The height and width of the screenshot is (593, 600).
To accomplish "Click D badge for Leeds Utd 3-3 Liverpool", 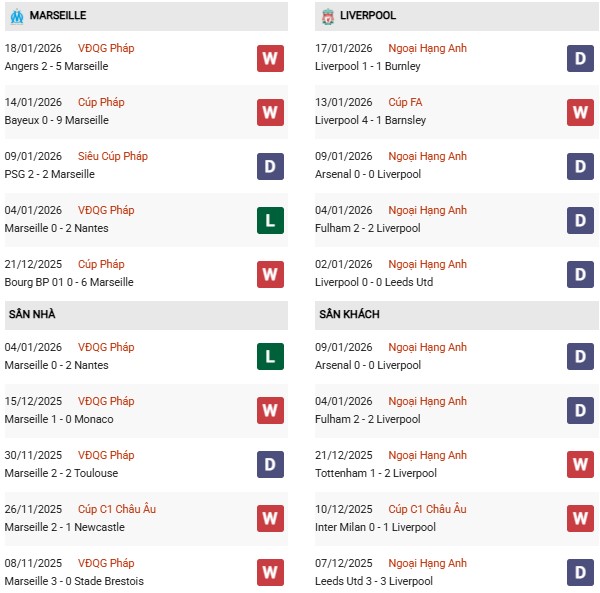I will 581,573.
